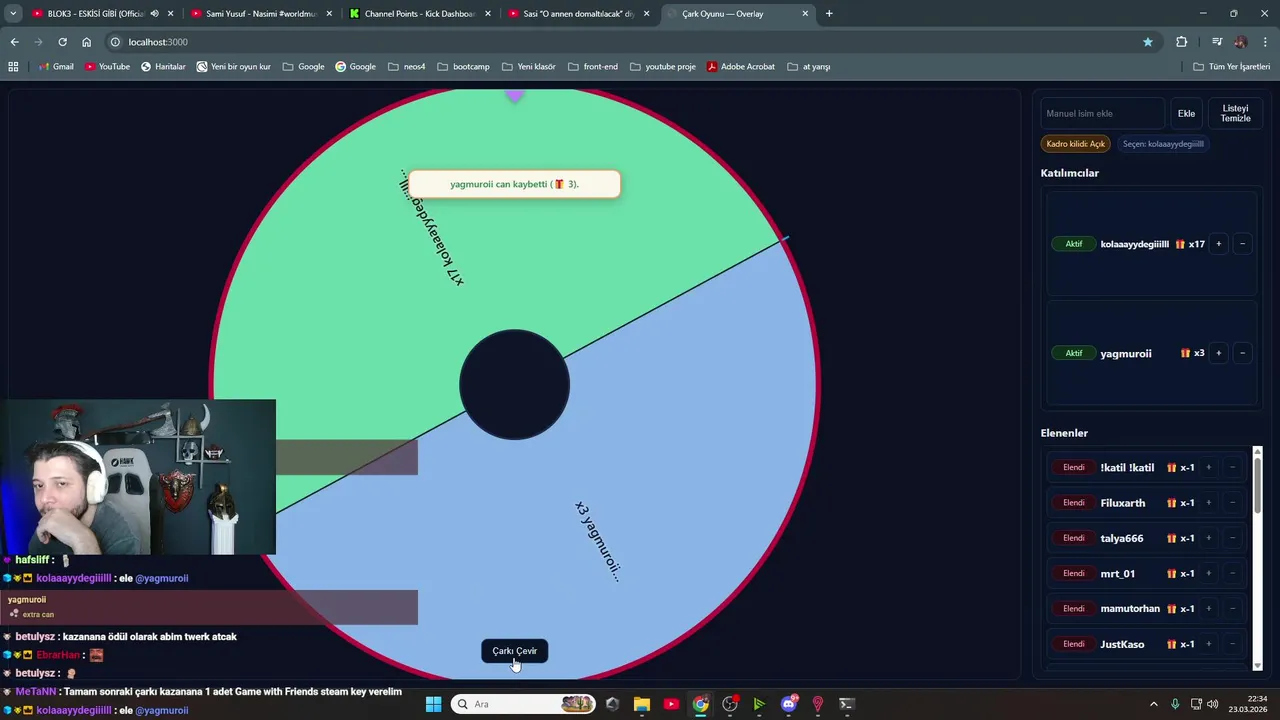The image size is (1280, 720).
Task: Click the taskbar Ara search box
Action: coord(522,704)
